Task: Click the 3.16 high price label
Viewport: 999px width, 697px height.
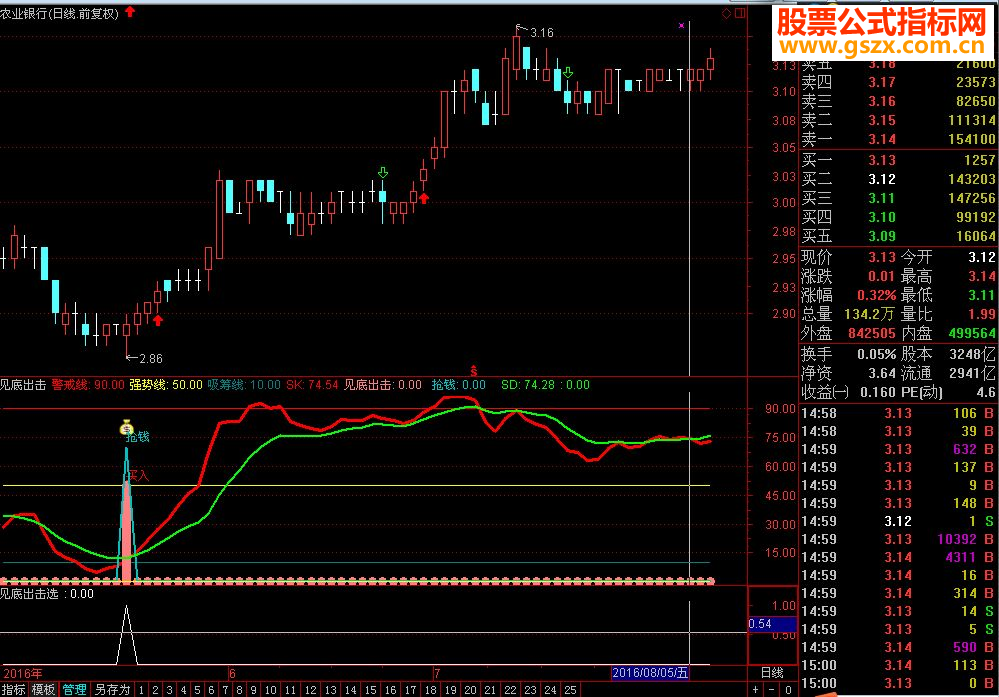Action: point(542,32)
